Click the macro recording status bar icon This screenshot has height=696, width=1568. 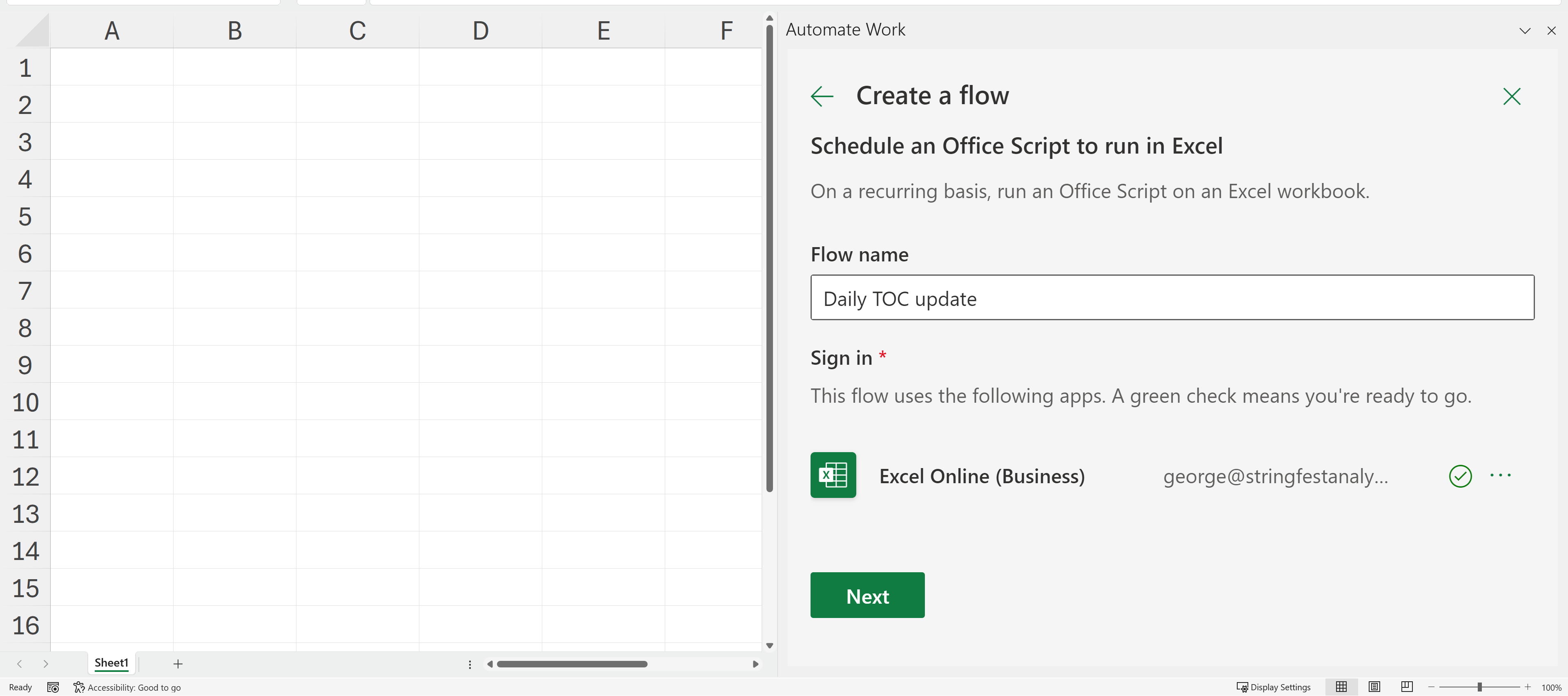tap(53, 687)
